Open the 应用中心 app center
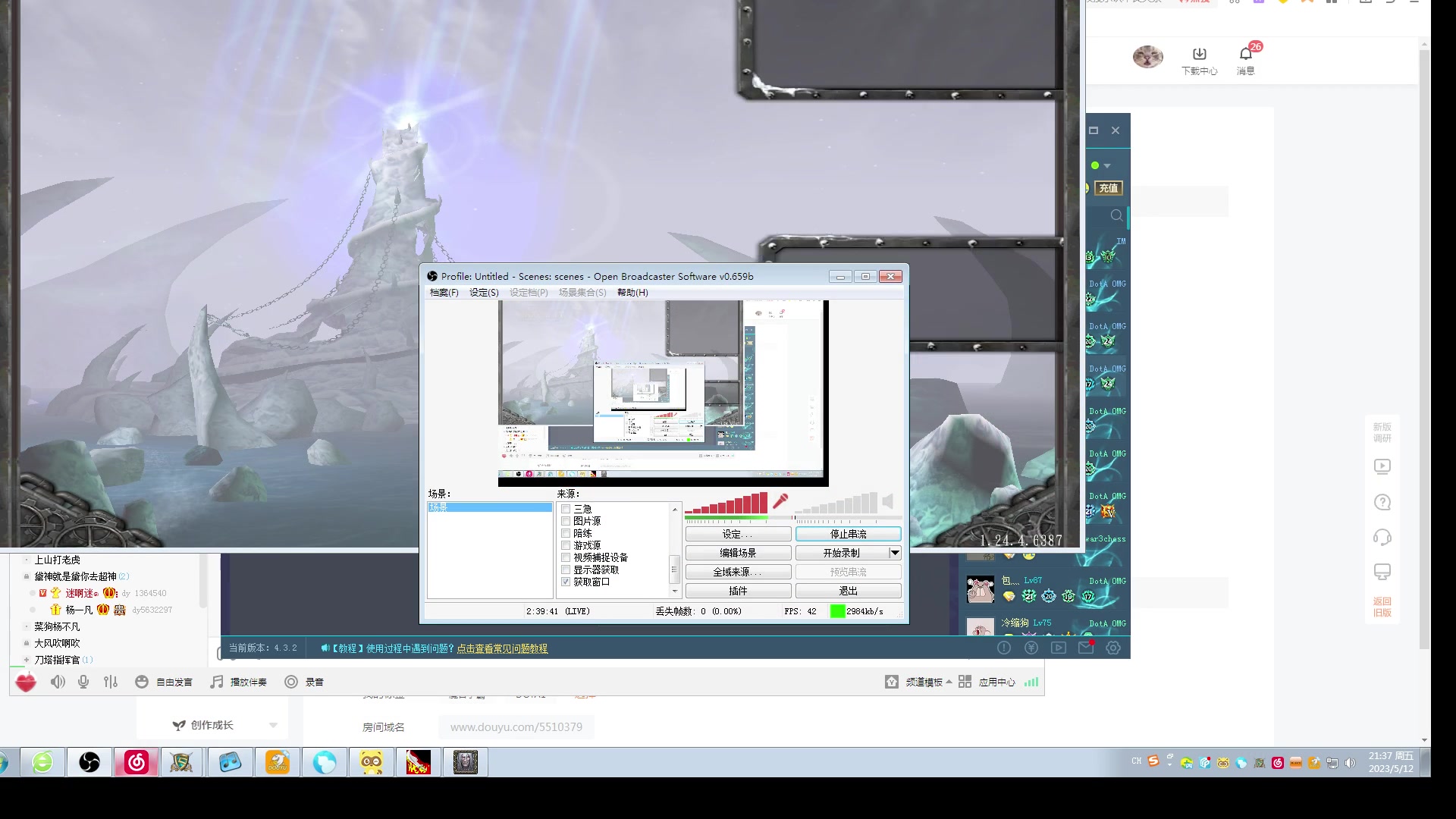Viewport: 1456px width, 819px height. 987,682
